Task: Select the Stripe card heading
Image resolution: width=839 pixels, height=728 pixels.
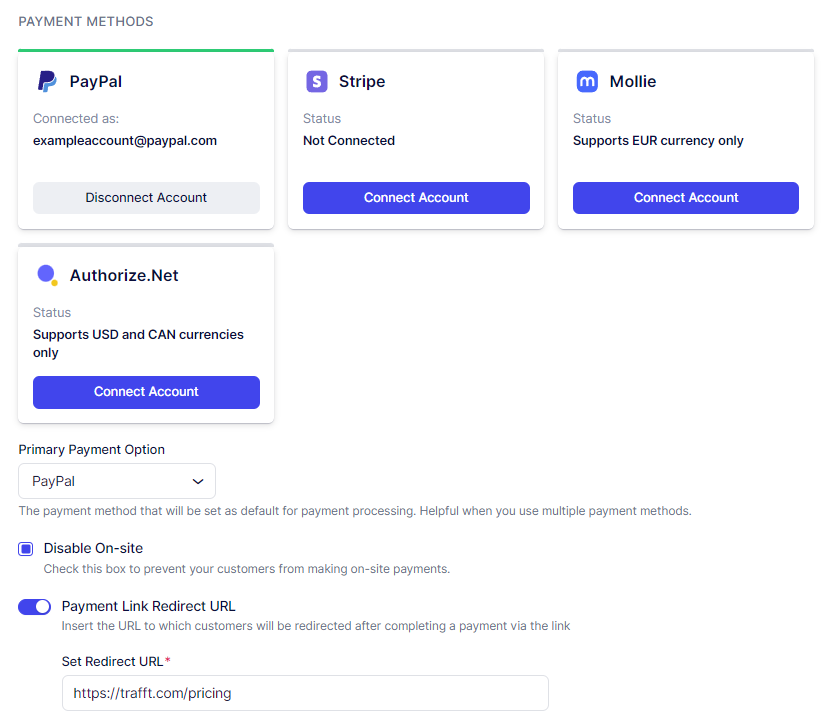Action: click(x=362, y=82)
